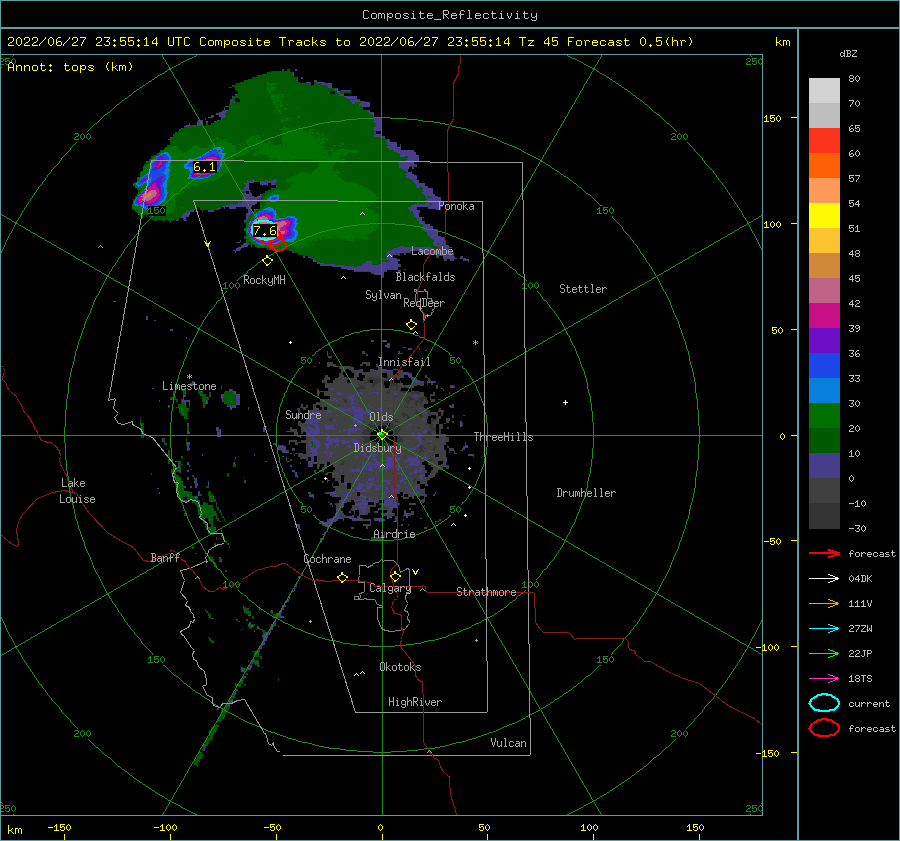The width and height of the screenshot is (900, 841).
Task: Click the Composite_Reflectivity title
Action: (450, 15)
